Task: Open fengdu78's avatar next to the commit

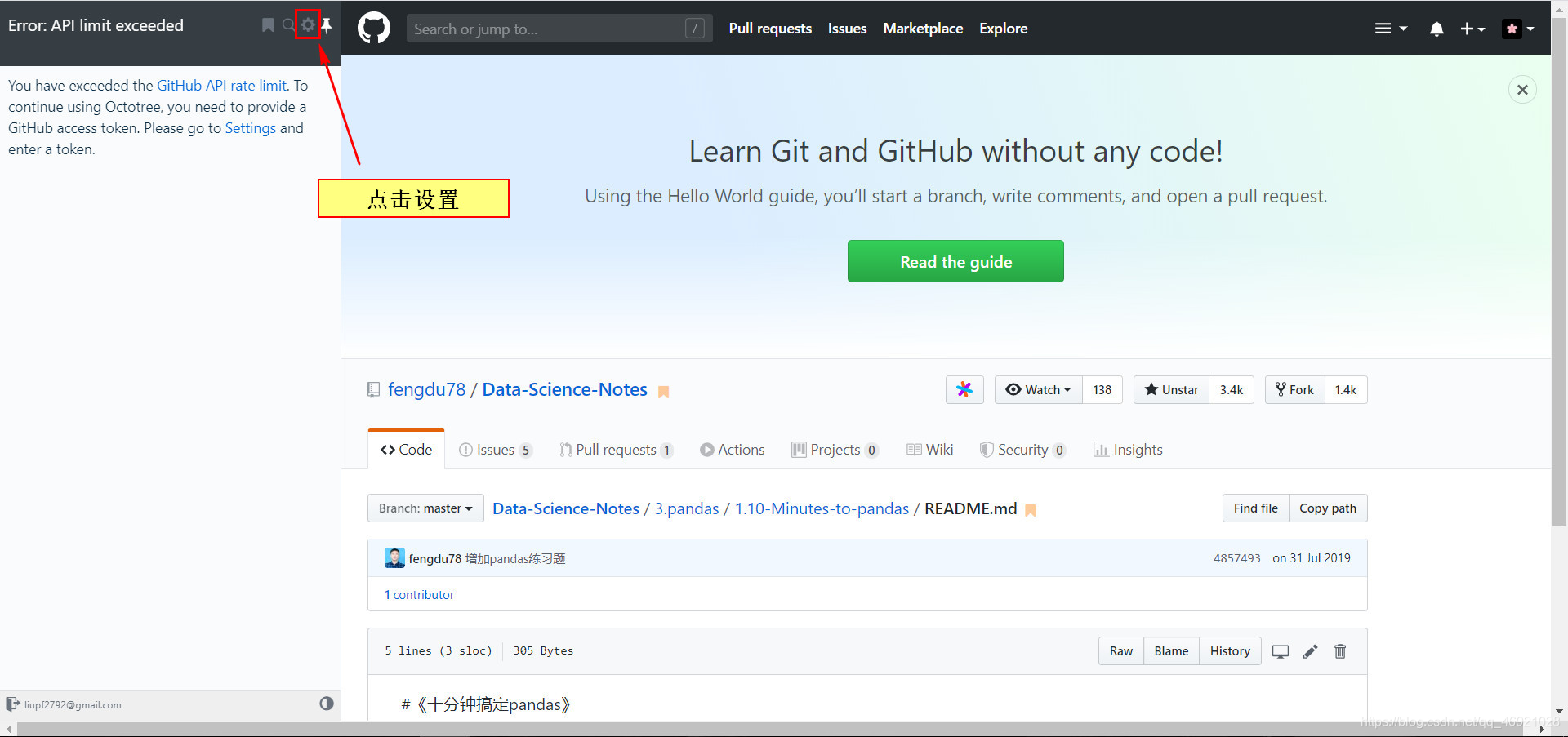Action: (394, 557)
